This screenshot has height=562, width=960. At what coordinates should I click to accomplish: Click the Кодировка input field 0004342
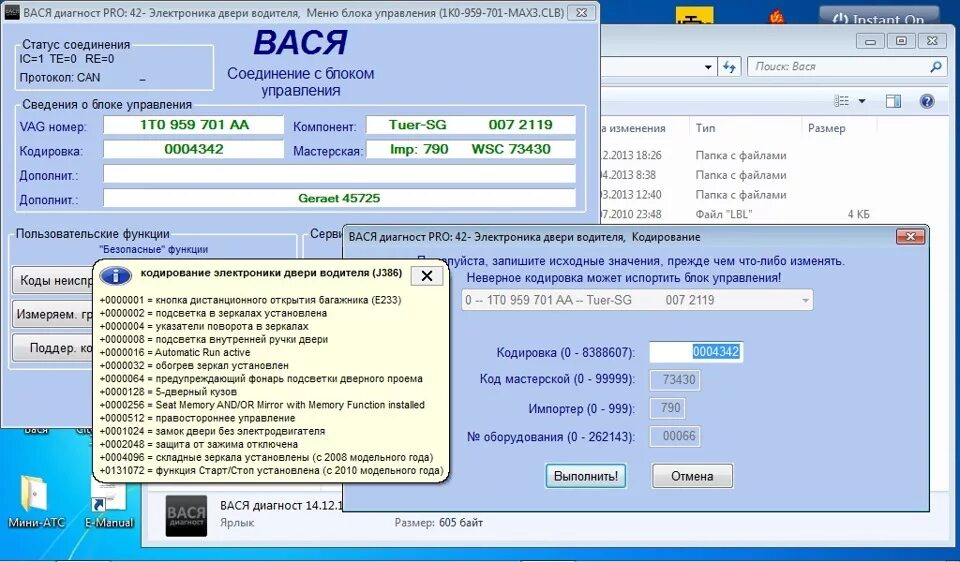coord(696,352)
